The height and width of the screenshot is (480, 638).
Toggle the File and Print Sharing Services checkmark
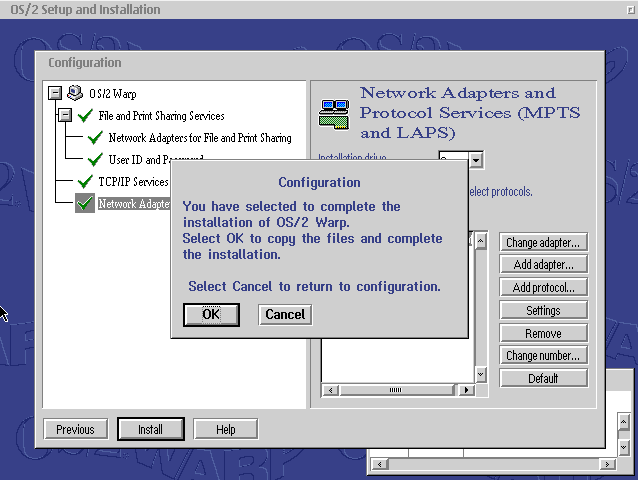(85, 116)
